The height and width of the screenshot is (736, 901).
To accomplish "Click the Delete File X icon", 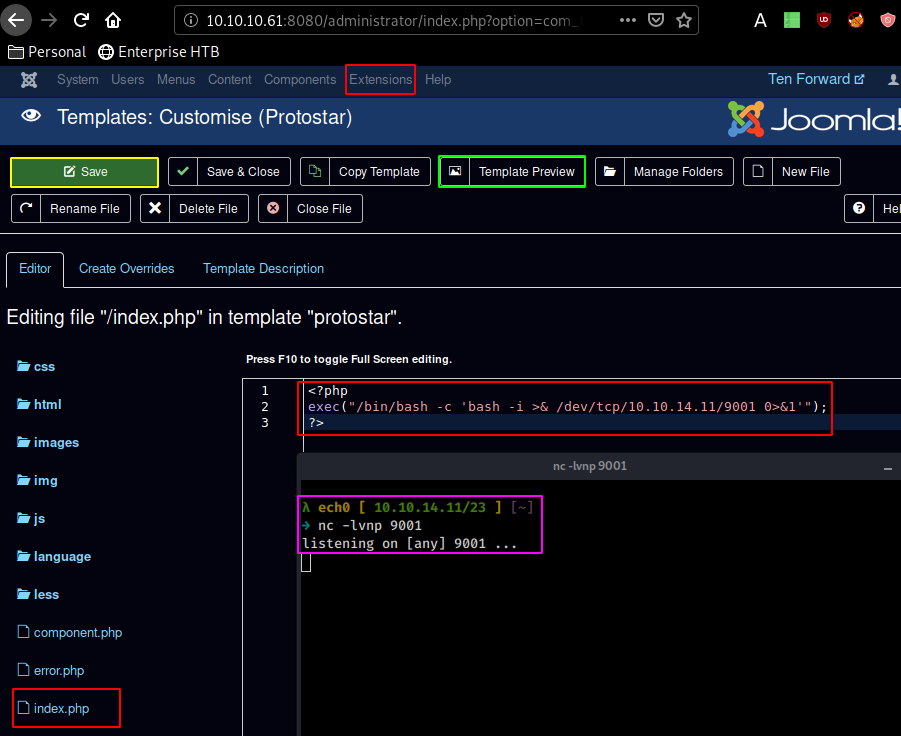I will pyautogui.click(x=155, y=208).
